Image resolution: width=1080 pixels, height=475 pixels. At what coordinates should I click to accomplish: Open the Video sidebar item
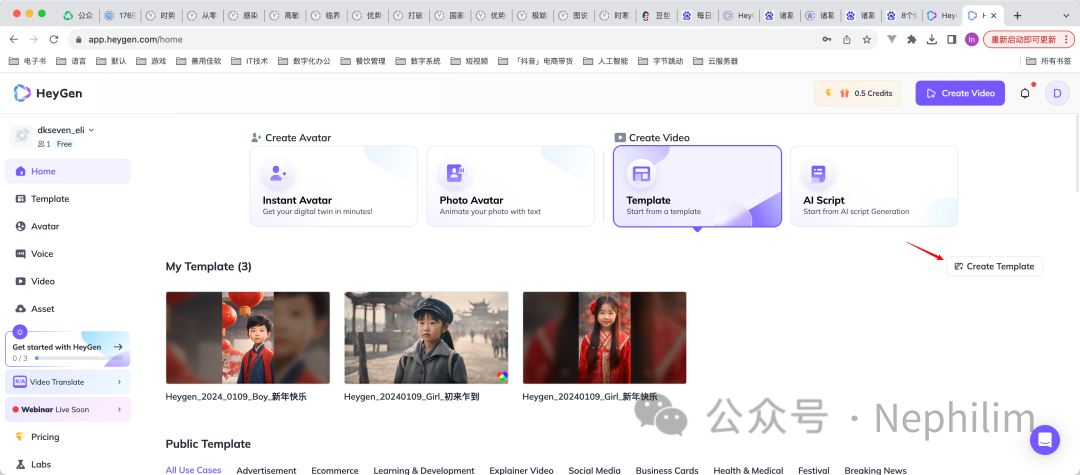[68, 282]
